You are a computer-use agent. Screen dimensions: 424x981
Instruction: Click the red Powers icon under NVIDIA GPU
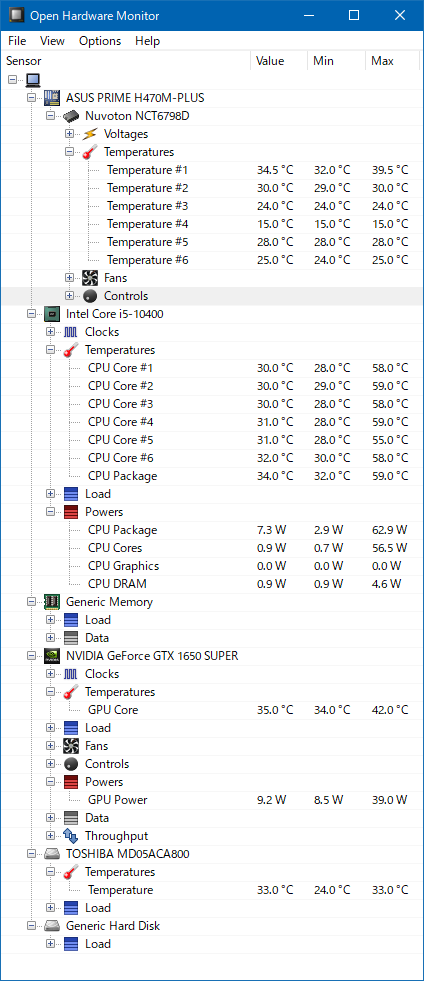pos(71,782)
